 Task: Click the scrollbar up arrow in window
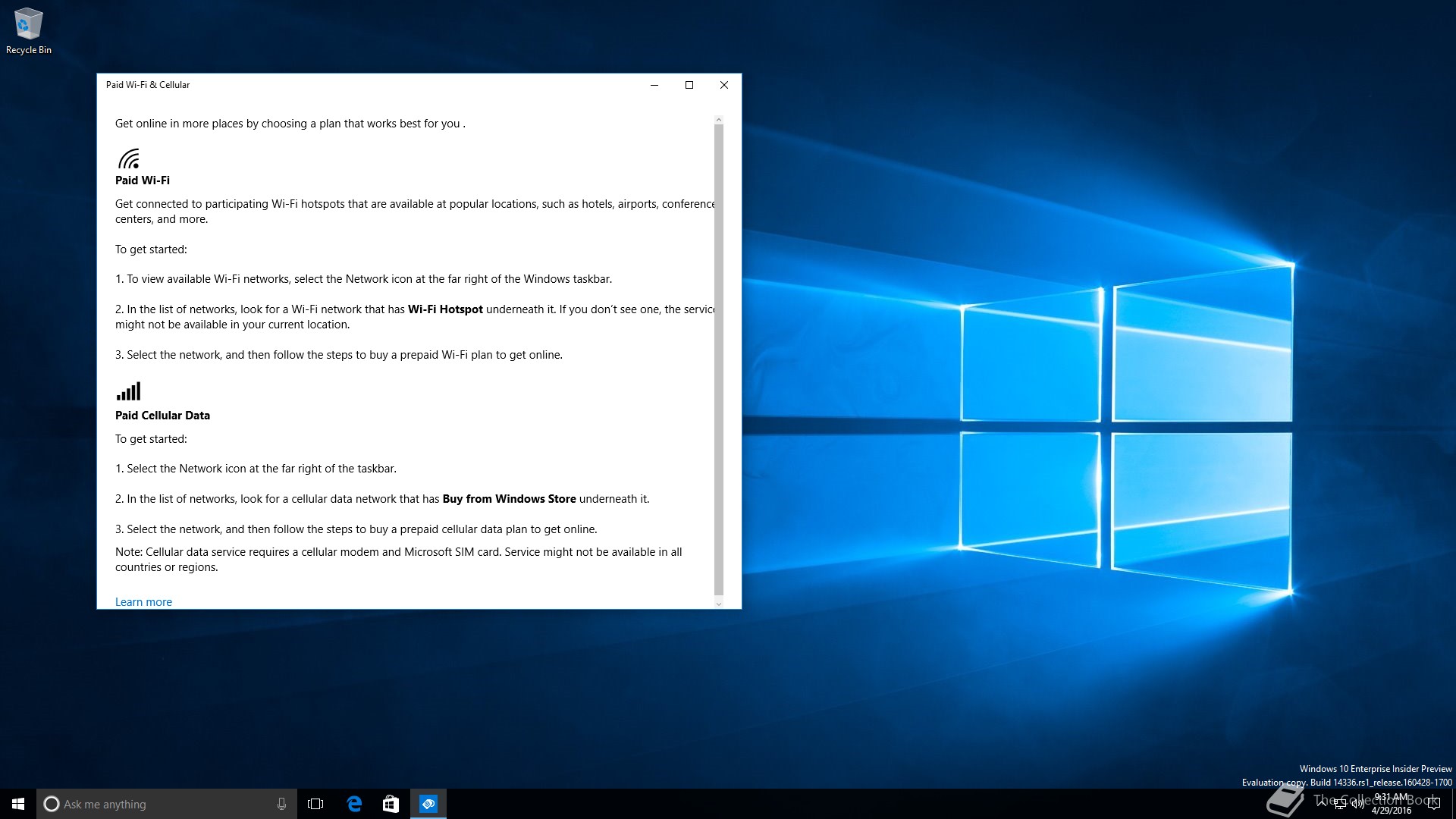(x=719, y=120)
